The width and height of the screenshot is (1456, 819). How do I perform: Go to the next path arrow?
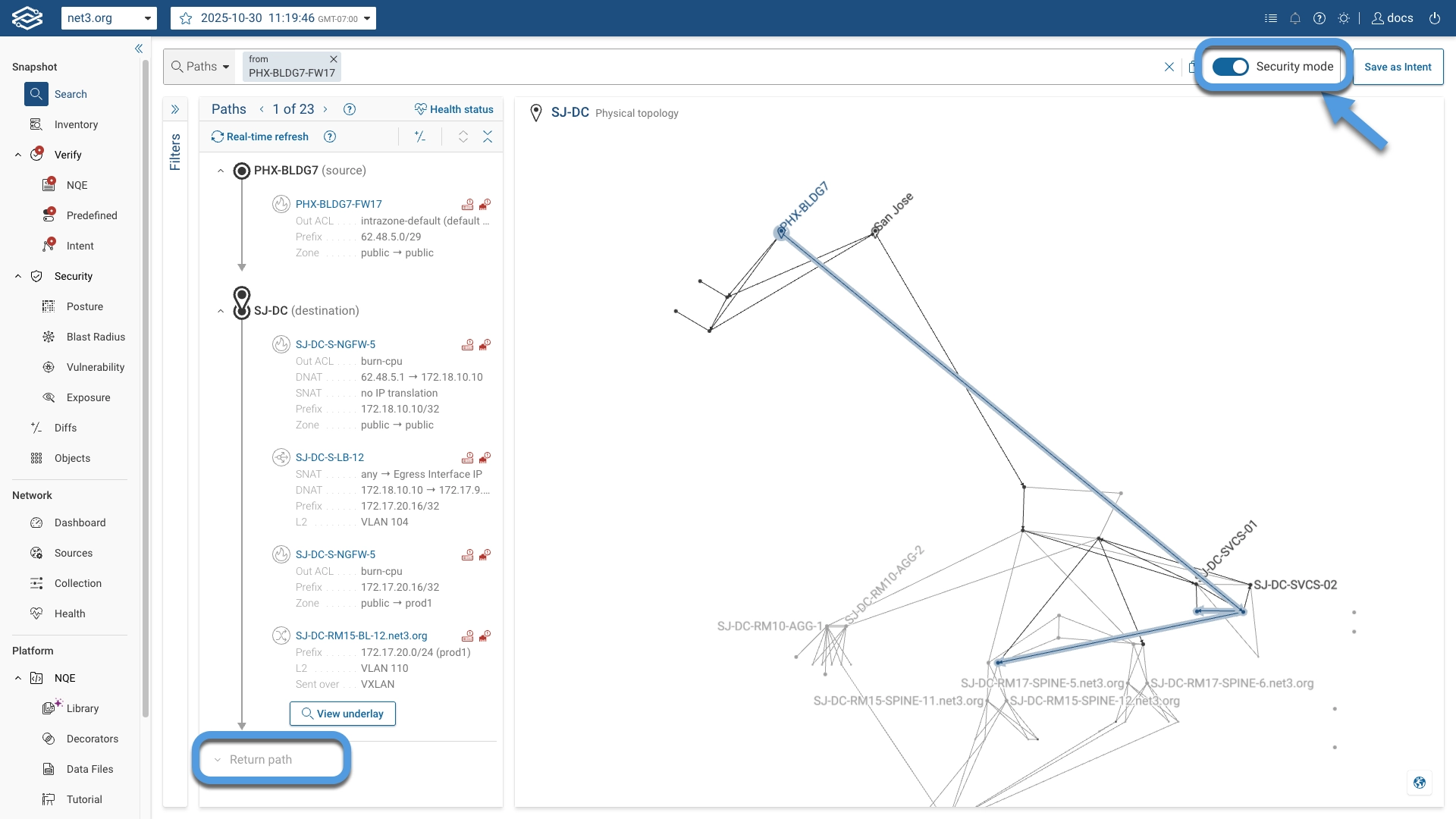pyautogui.click(x=326, y=109)
